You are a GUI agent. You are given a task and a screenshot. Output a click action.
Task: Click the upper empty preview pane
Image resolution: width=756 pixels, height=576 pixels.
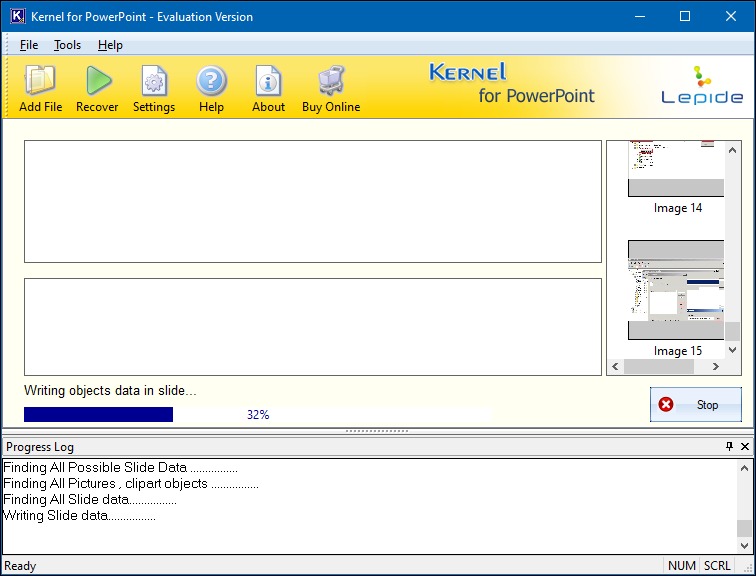click(313, 201)
